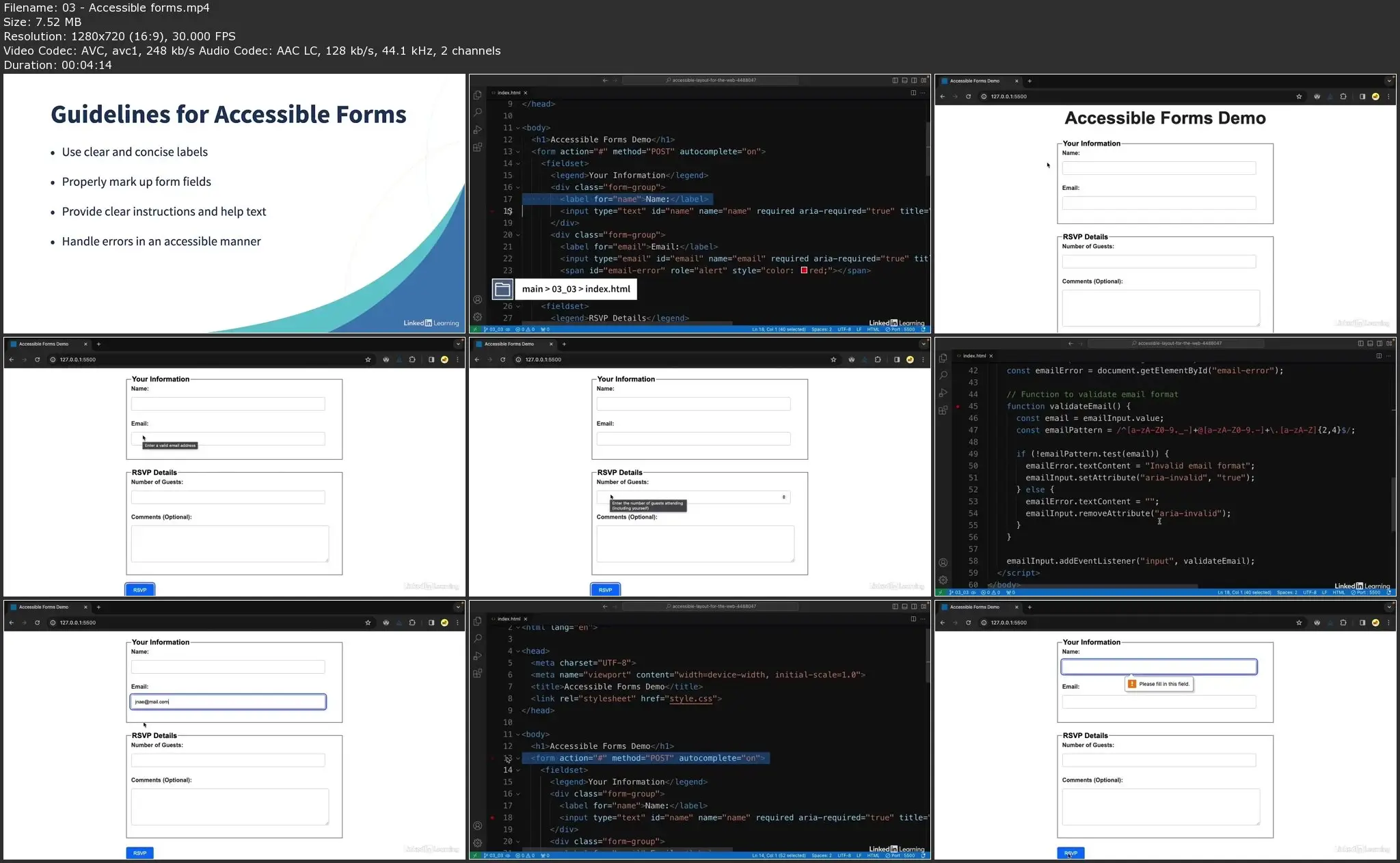The height and width of the screenshot is (863, 1400).
Task: Collapse the head tag on line 4
Action: click(517, 651)
